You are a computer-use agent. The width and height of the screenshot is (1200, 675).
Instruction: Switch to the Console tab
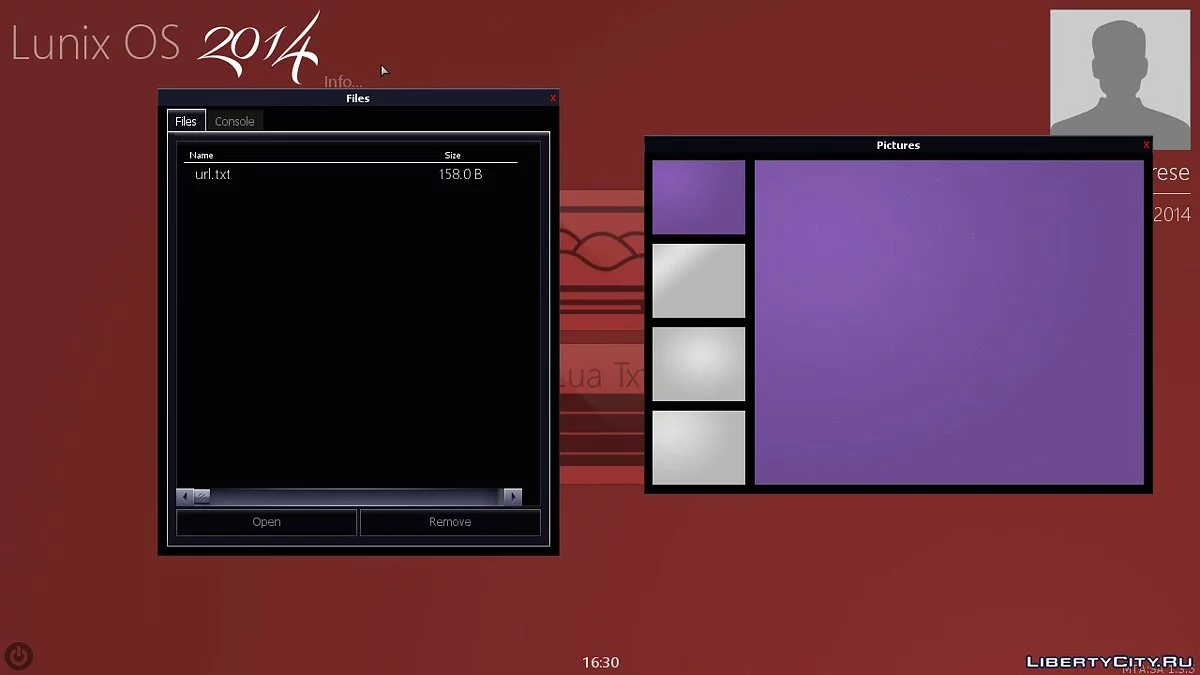234,120
